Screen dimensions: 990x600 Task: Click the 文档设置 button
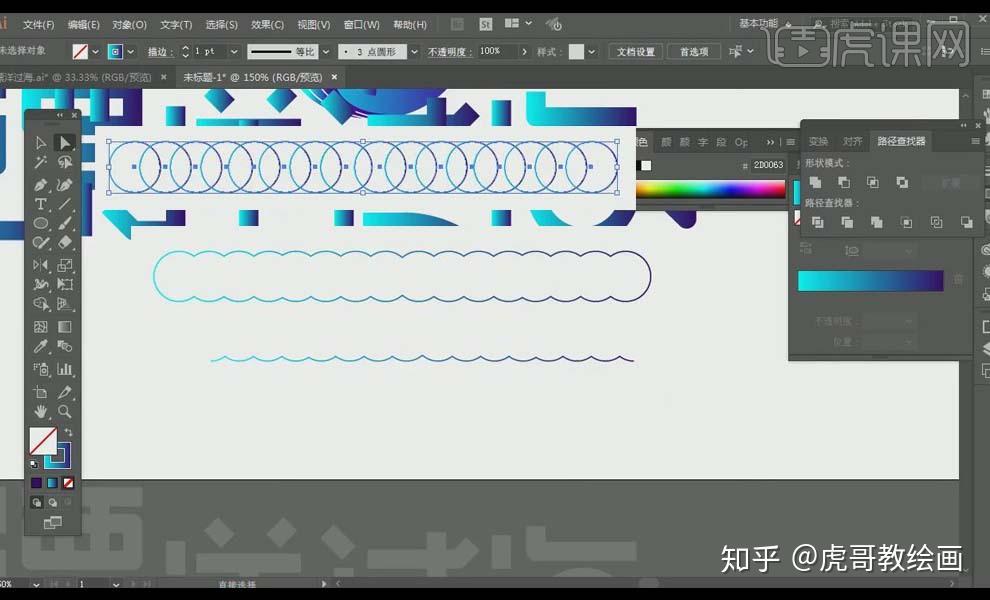click(636, 52)
